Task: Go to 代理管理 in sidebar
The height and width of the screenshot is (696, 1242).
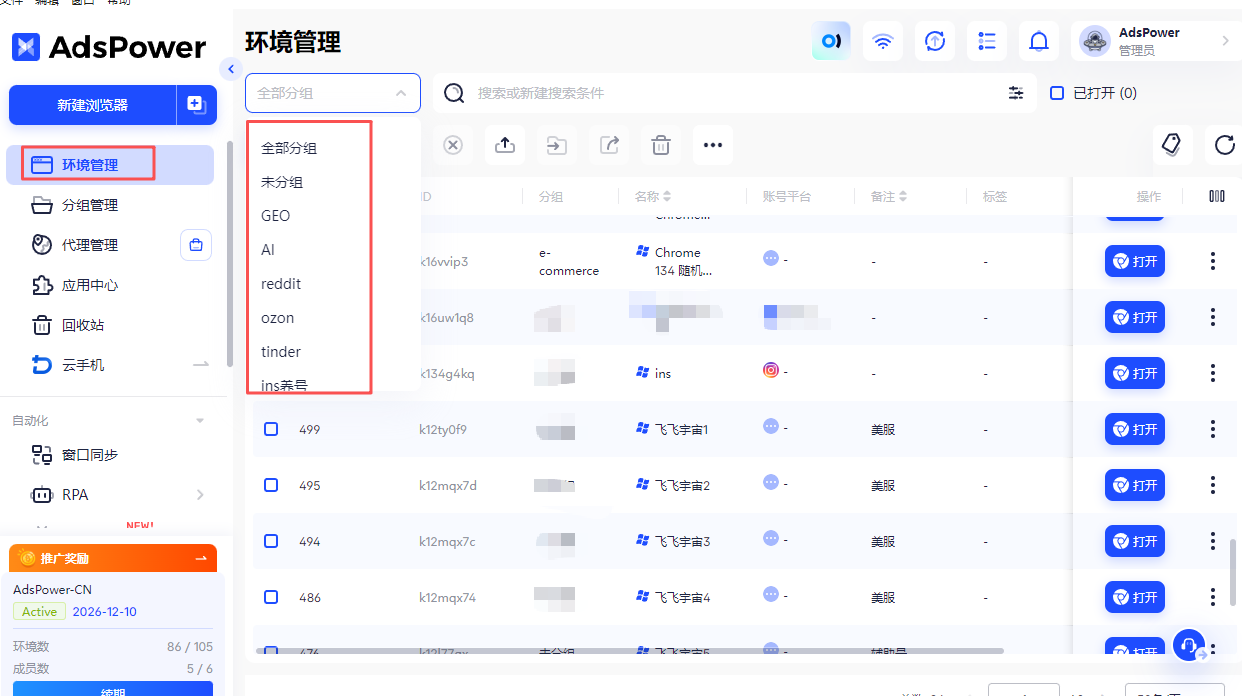Action: (x=90, y=245)
